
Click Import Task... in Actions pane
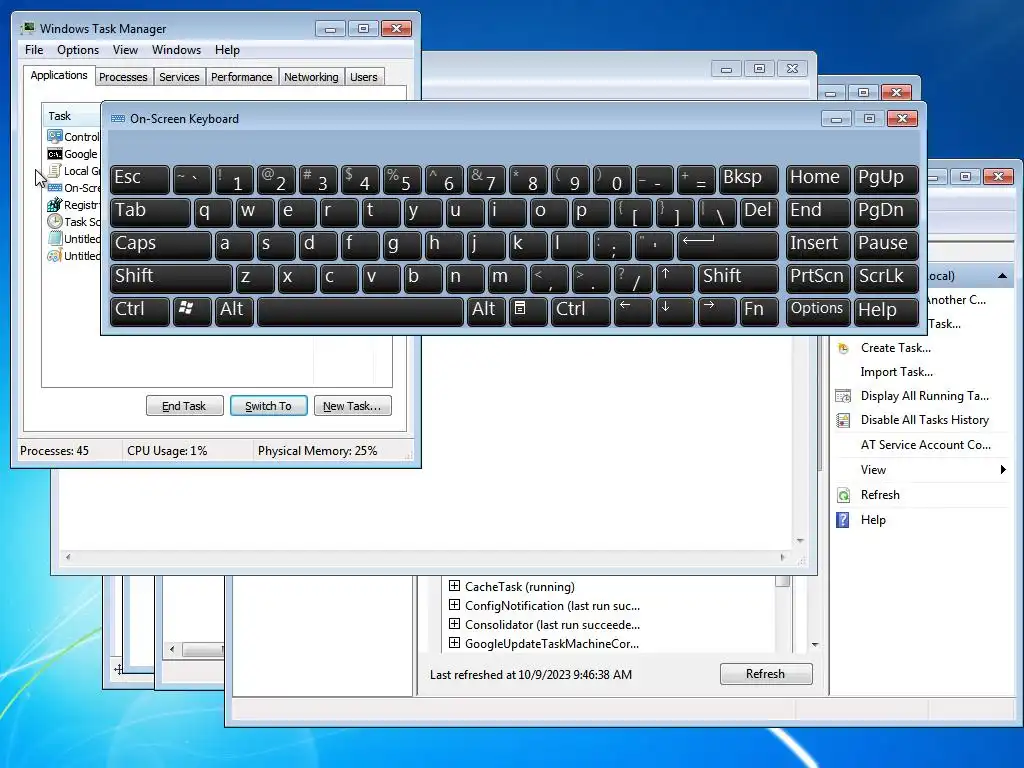click(897, 372)
